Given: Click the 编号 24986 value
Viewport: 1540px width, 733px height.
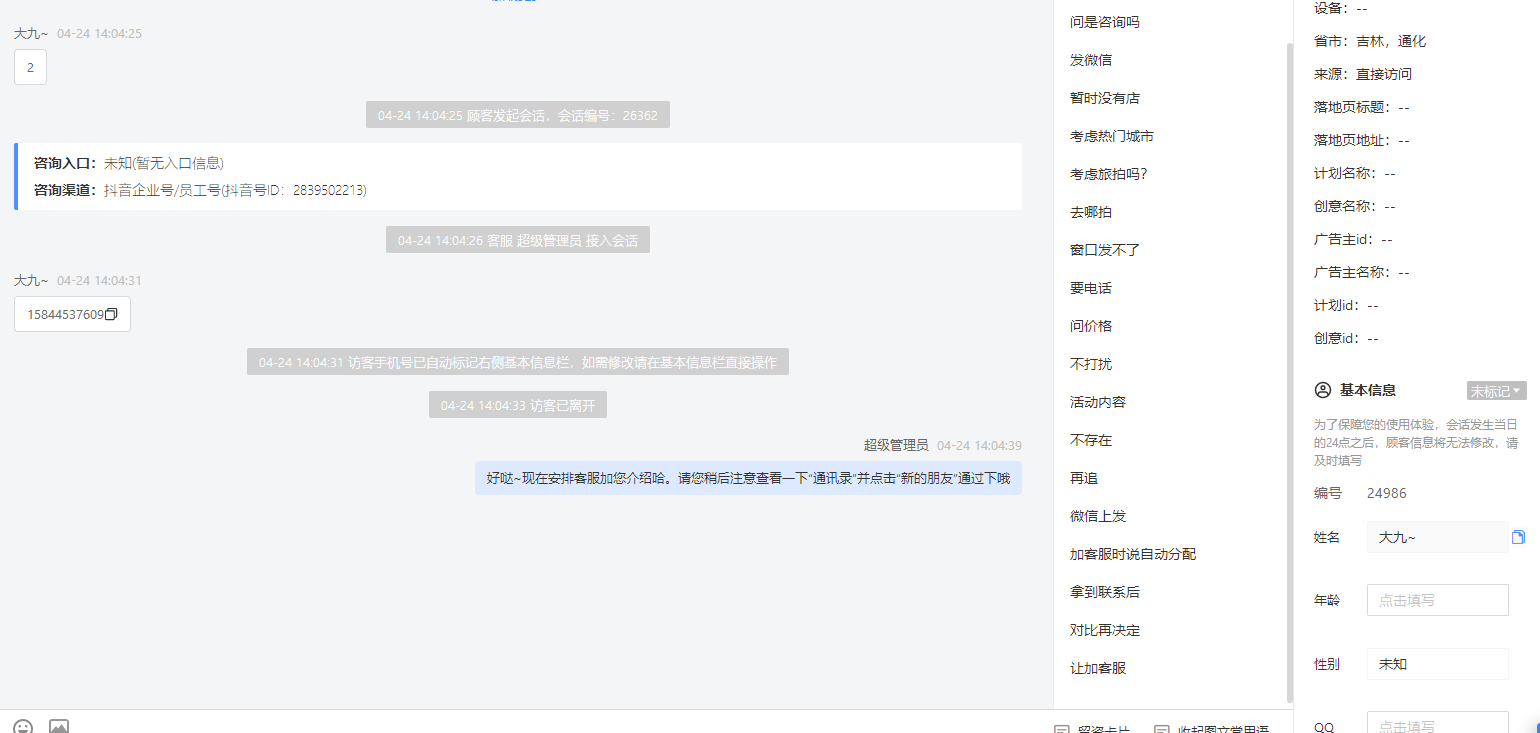Looking at the screenshot, I should (x=1387, y=493).
